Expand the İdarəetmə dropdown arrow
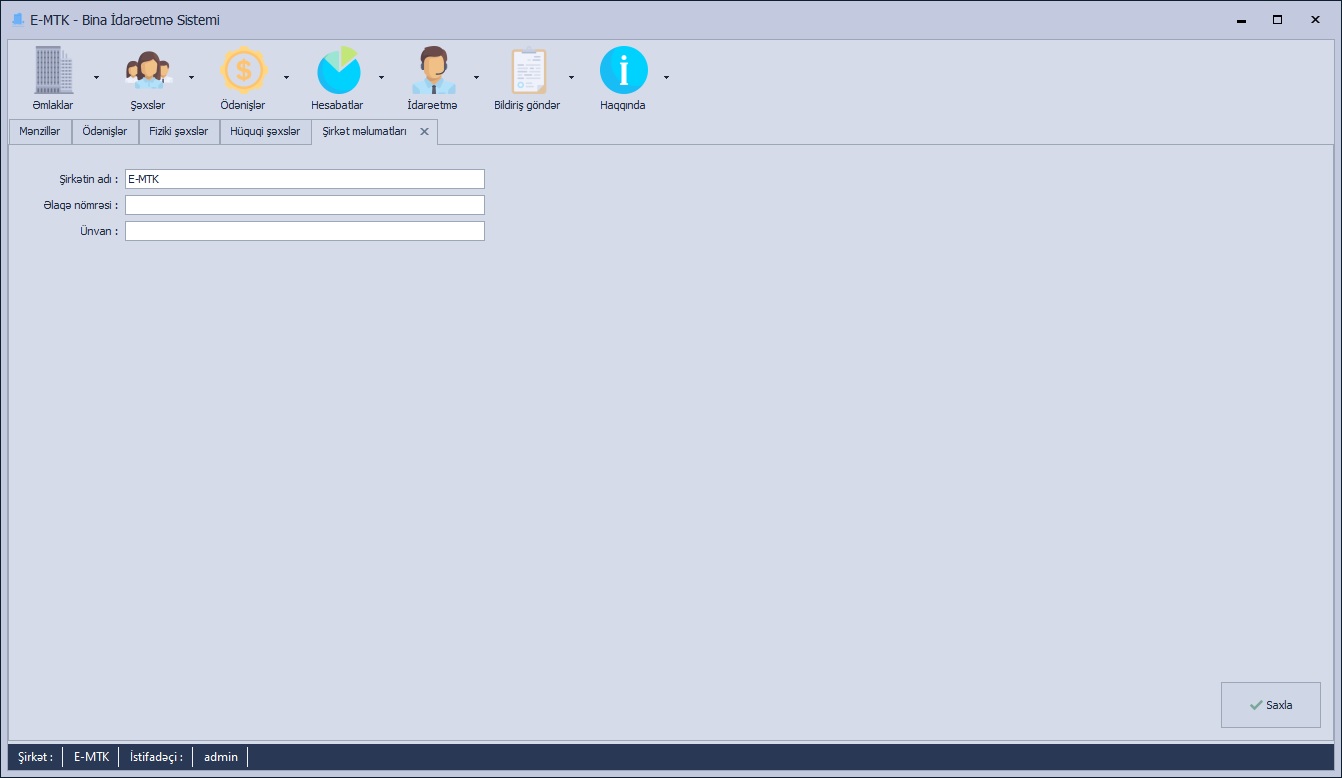The image size is (1342, 778). [x=476, y=77]
